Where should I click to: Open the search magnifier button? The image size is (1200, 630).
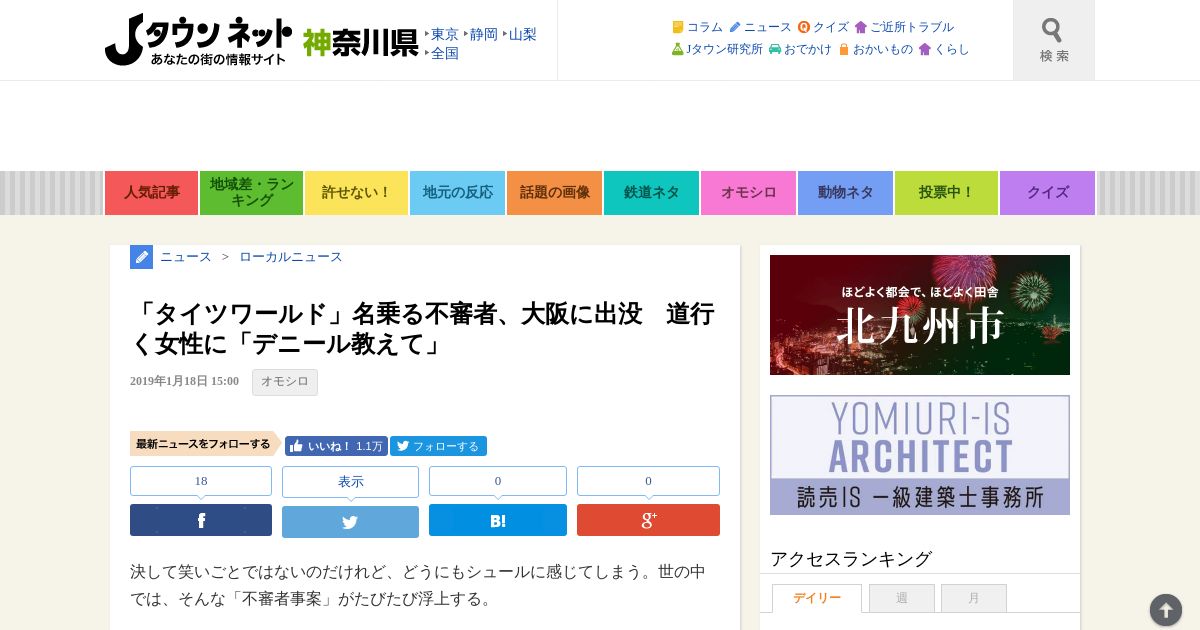point(1053,40)
